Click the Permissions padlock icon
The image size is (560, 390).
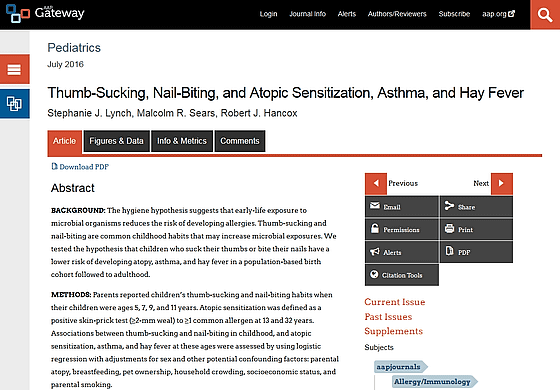point(375,229)
